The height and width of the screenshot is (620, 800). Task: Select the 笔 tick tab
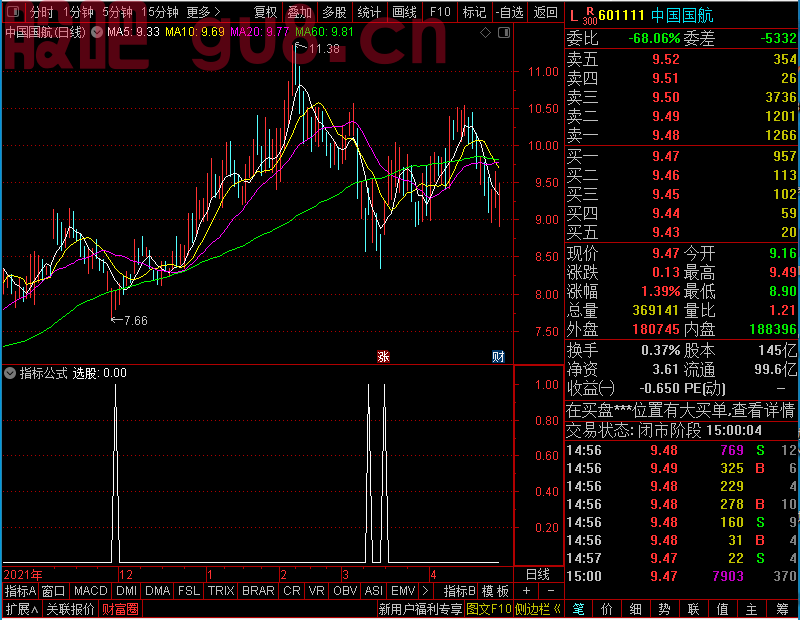(578, 609)
